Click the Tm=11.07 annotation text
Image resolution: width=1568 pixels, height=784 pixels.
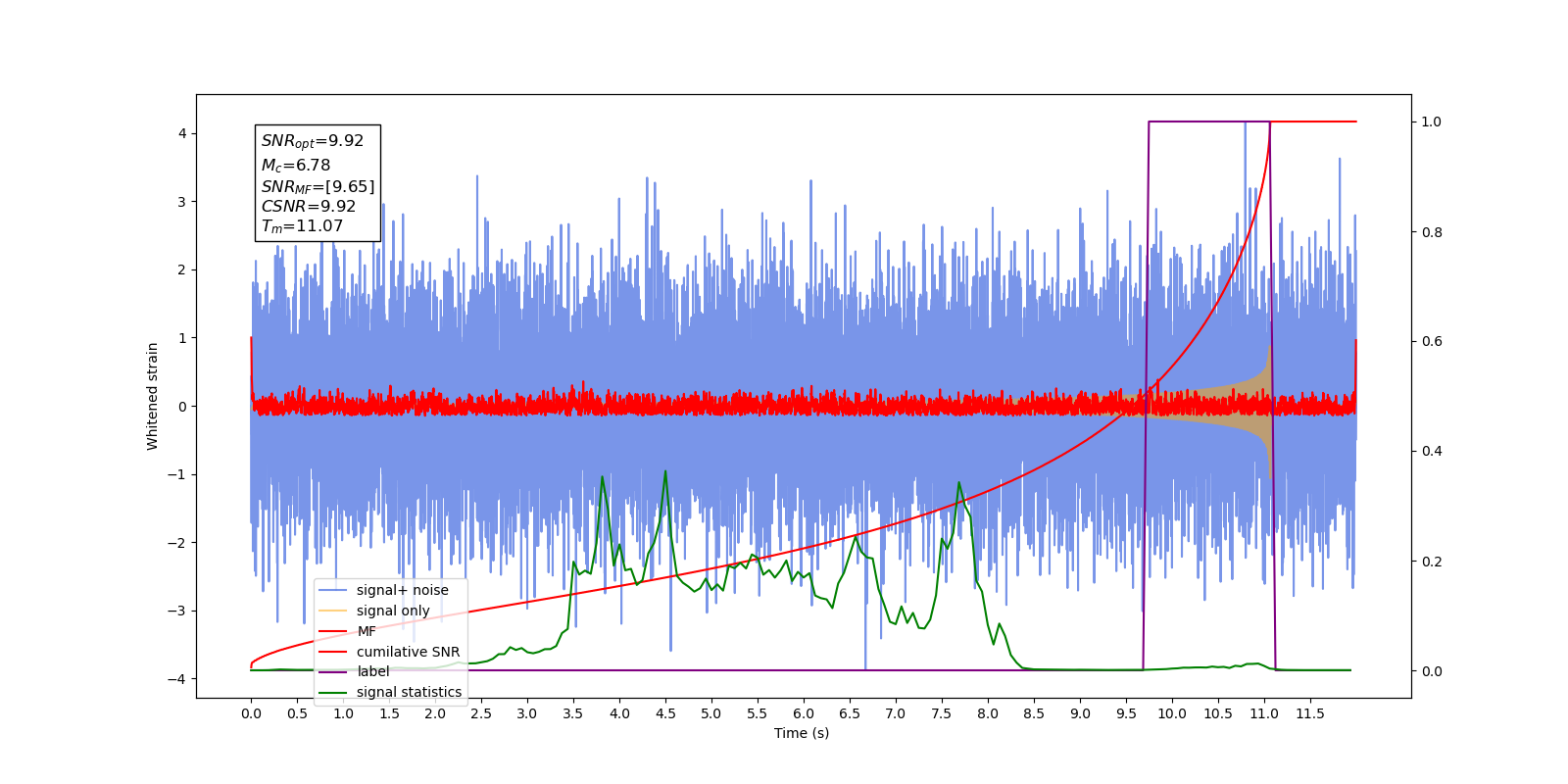click(x=302, y=226)
